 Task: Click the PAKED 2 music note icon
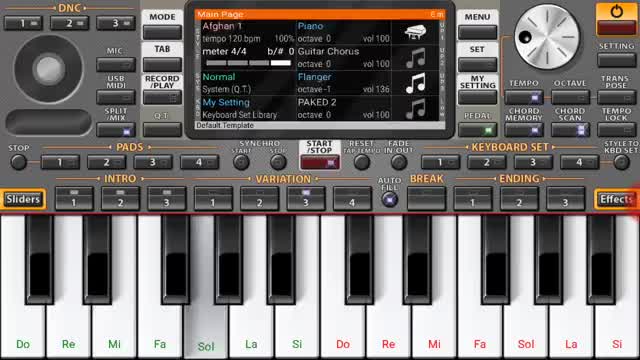[x=416, y=109]
